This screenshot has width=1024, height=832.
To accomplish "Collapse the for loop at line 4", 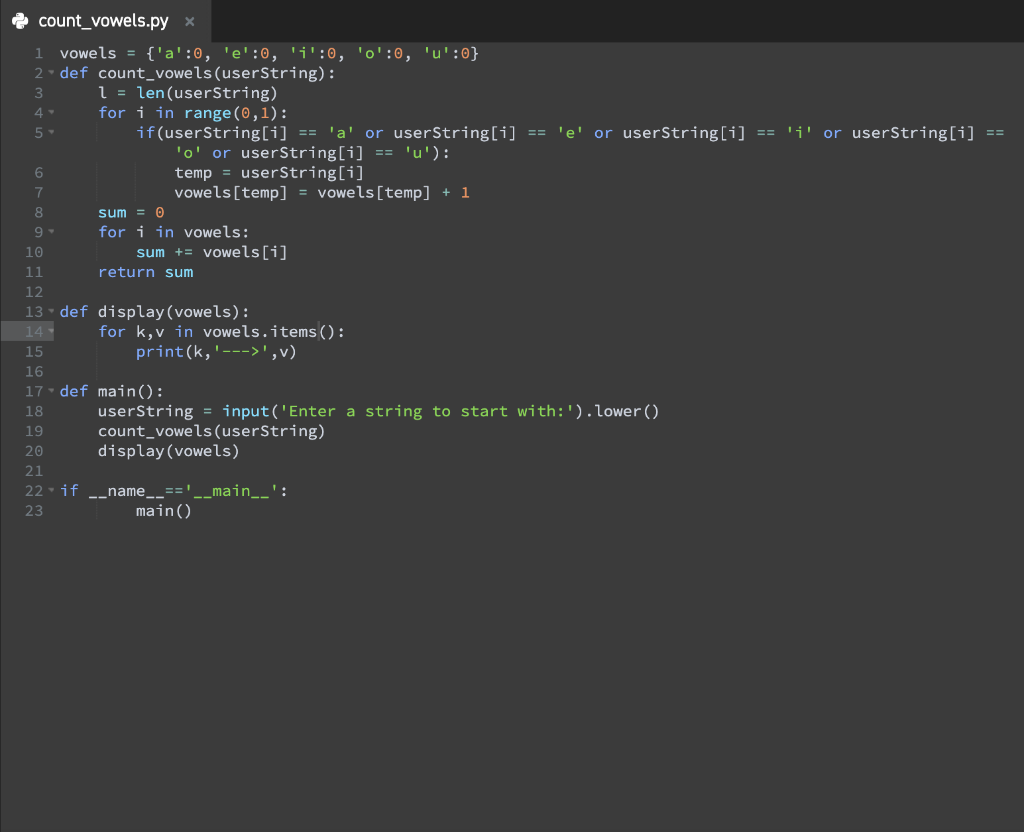I will tap(51, 112).
